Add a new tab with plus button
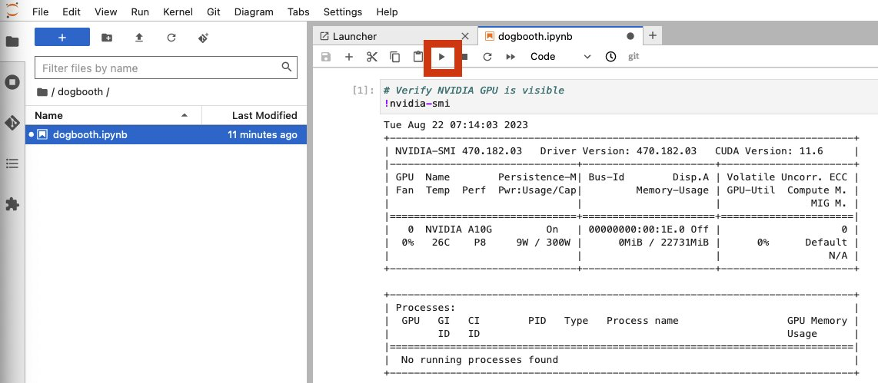 tap(652, 36)
